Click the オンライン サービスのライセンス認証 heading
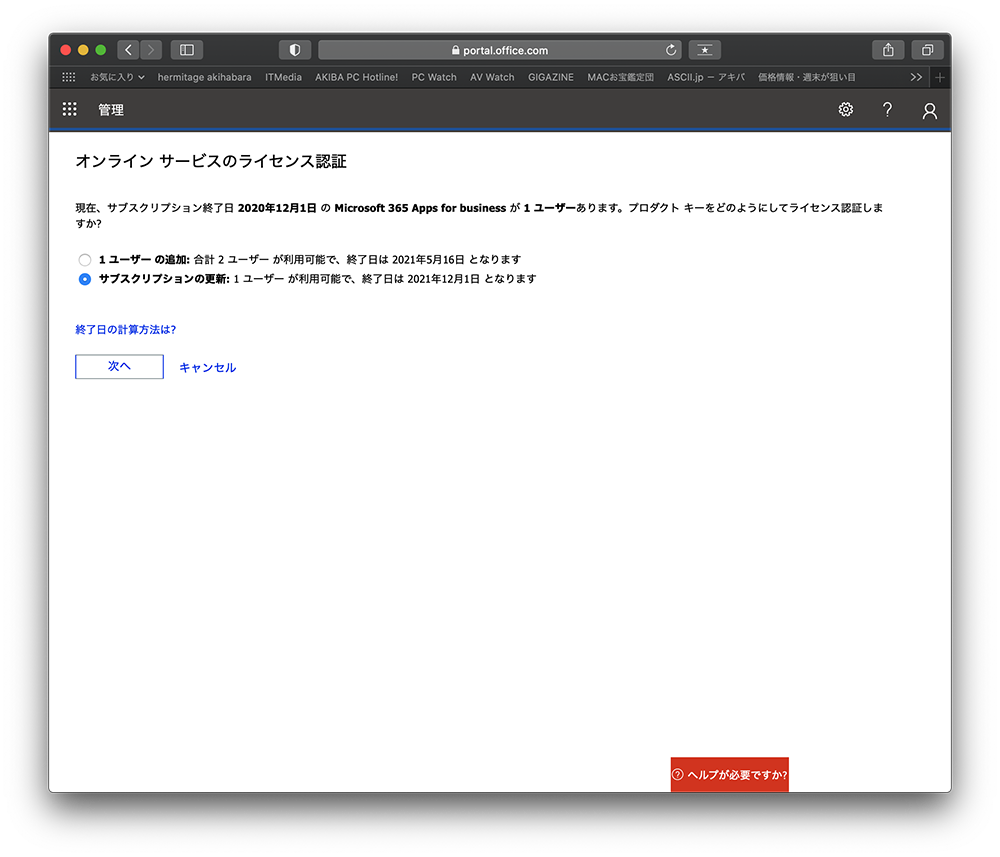Image resolution: width=1000 pixels, height=857 pixels. coord(211,161)
